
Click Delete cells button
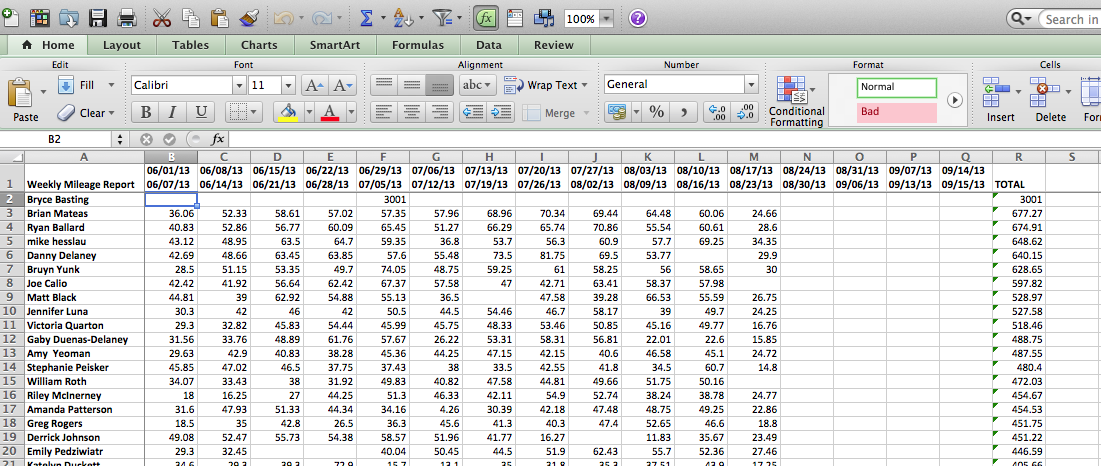pos(1050,100)
